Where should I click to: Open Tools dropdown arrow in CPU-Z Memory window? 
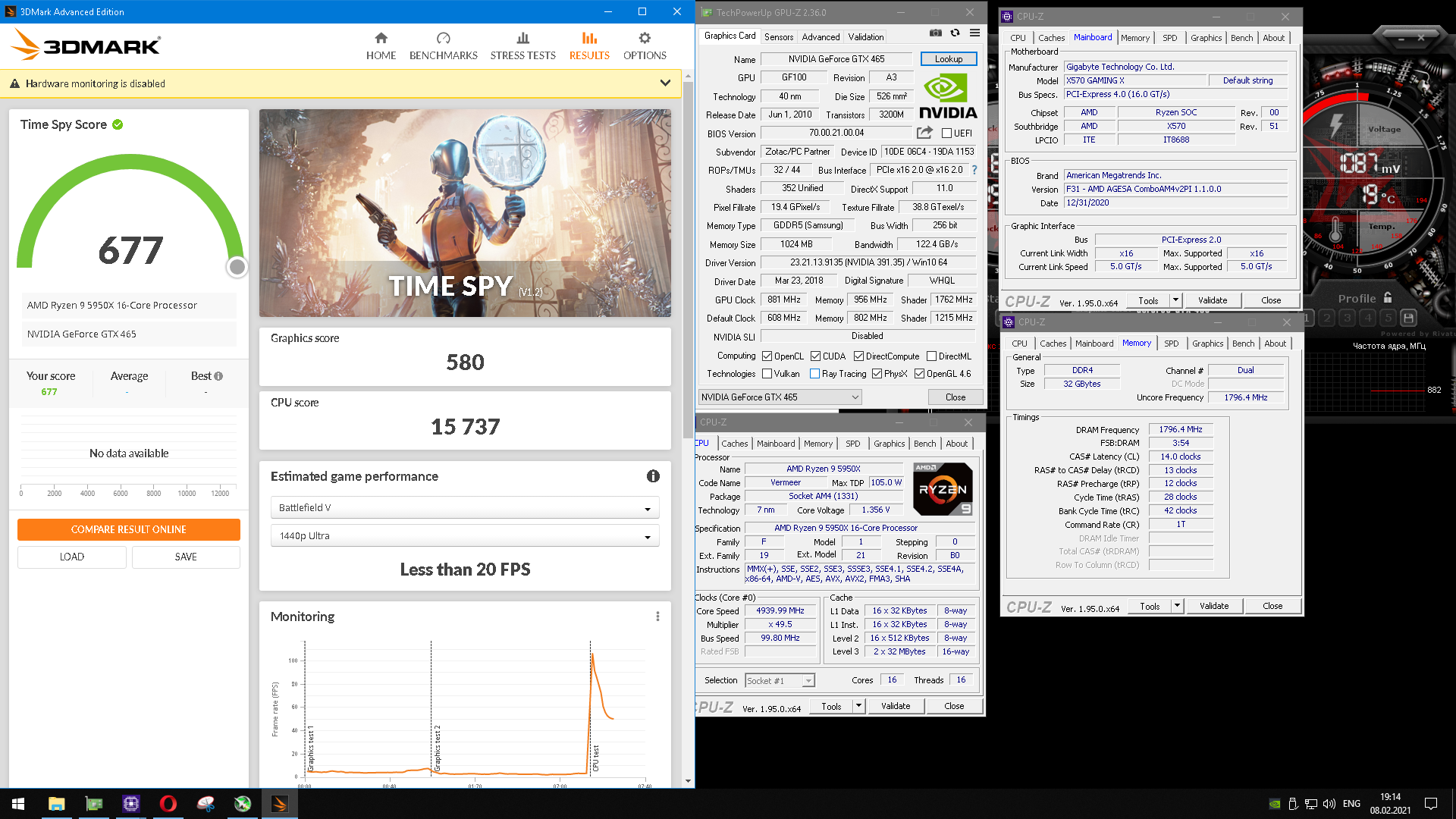click(1177, 606)
